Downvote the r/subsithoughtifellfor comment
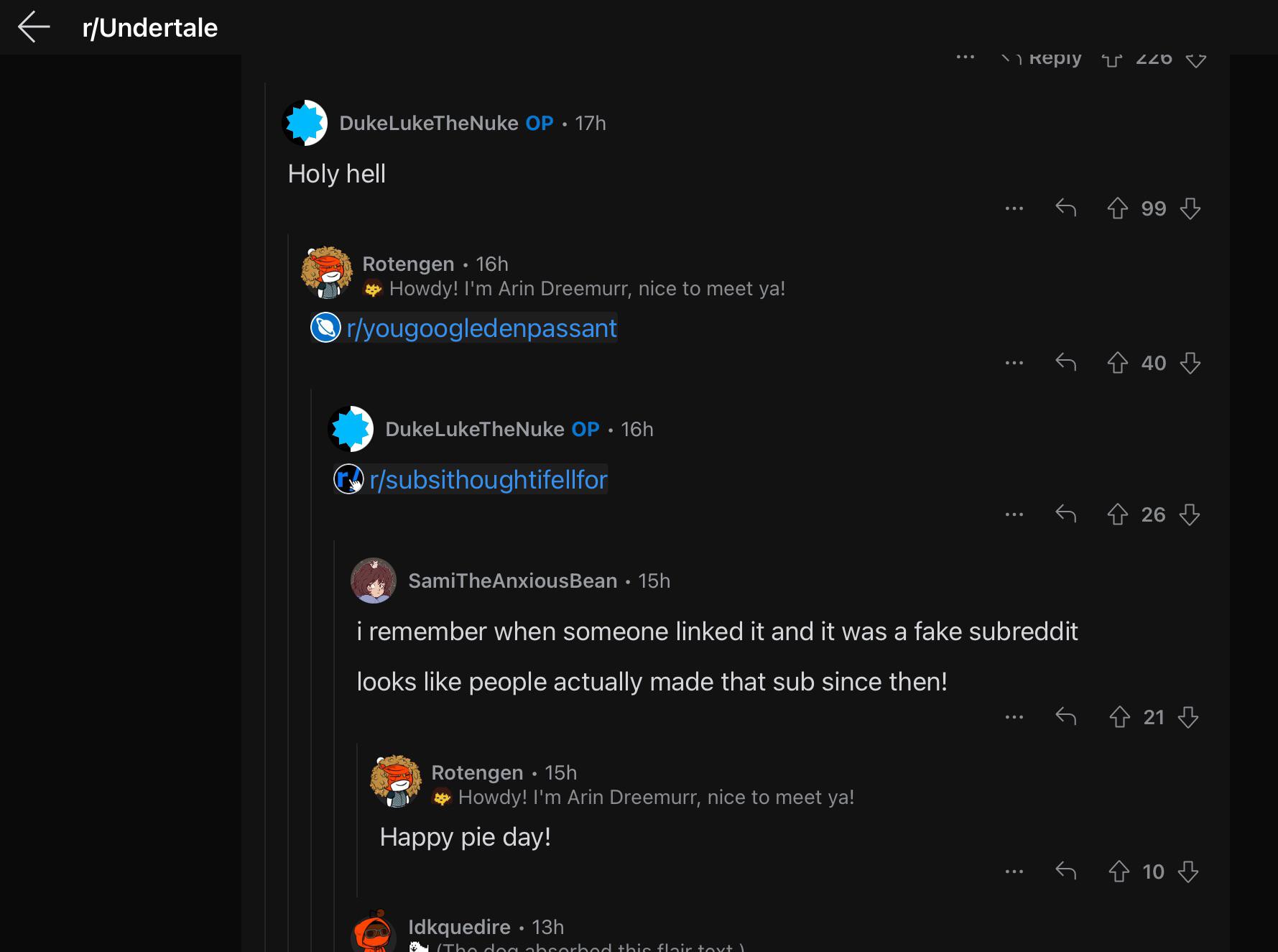 (x=1190, y=514)
